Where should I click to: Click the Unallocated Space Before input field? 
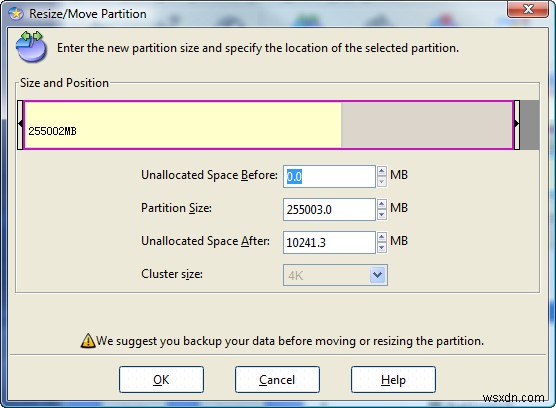tap(329, 176)
